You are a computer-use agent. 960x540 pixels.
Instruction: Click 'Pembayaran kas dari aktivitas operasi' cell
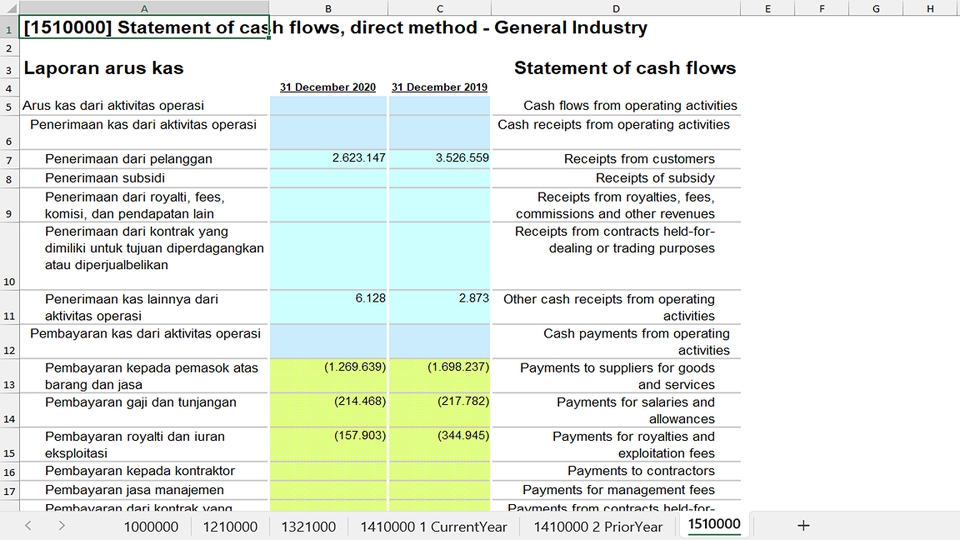pos(144,341)
